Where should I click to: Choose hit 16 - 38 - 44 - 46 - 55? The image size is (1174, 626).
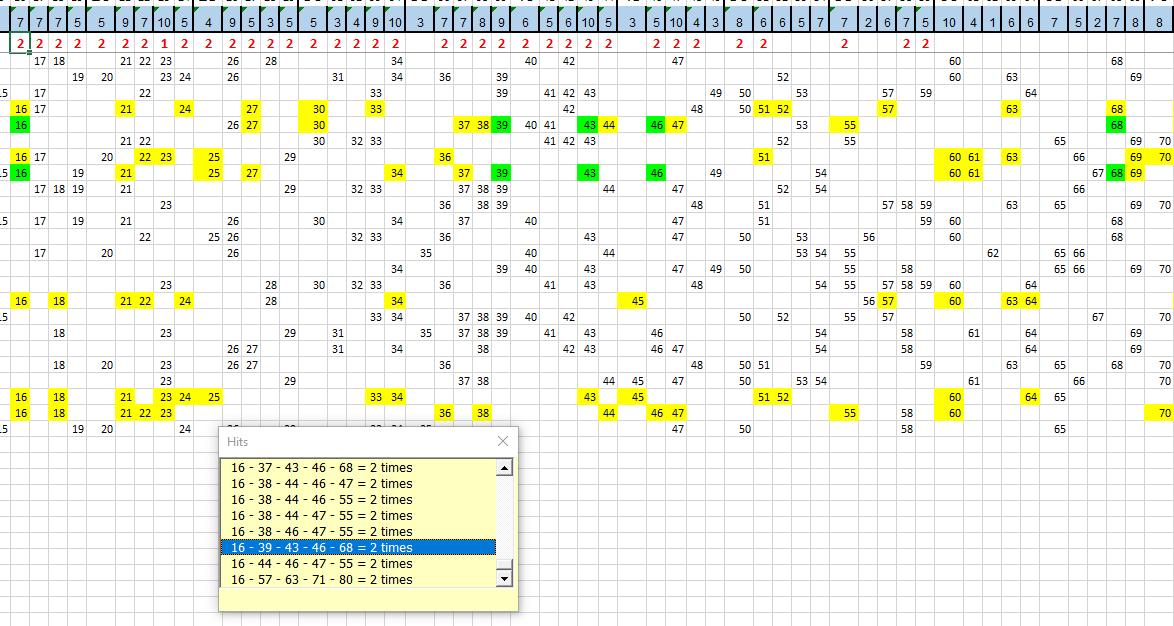321,499
